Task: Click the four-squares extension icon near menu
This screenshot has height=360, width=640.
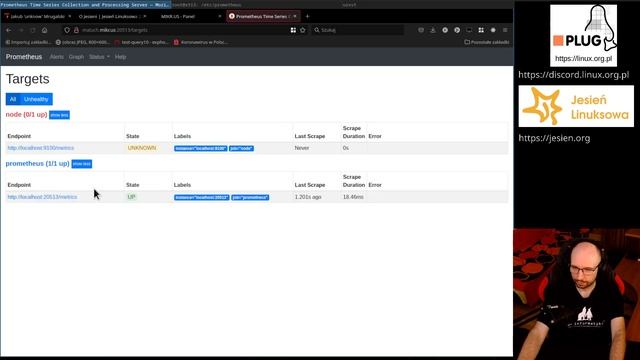Action: (481, 30)
